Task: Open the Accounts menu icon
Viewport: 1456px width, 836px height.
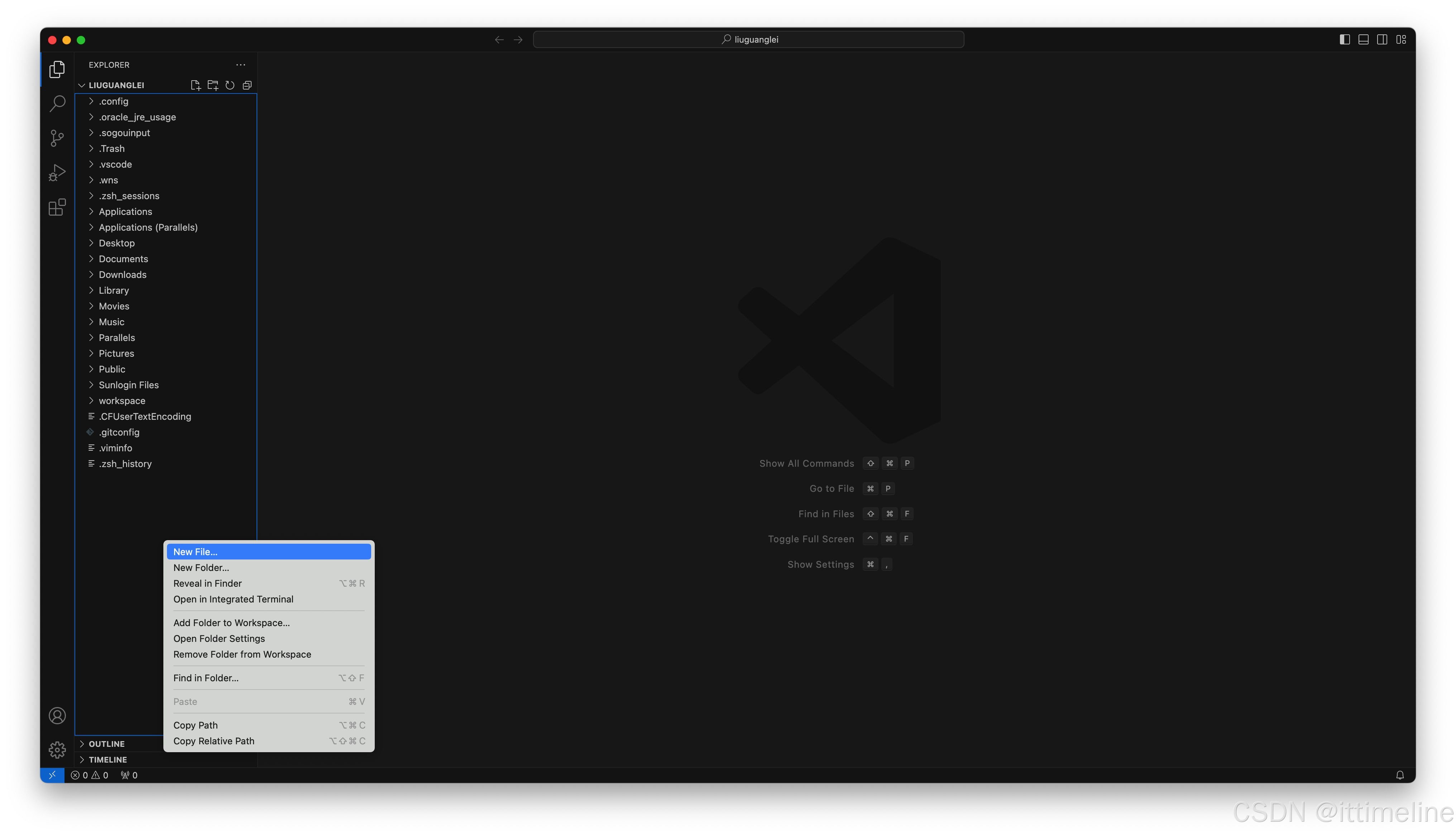Action: pyautogui.click(x=57, y=715)
